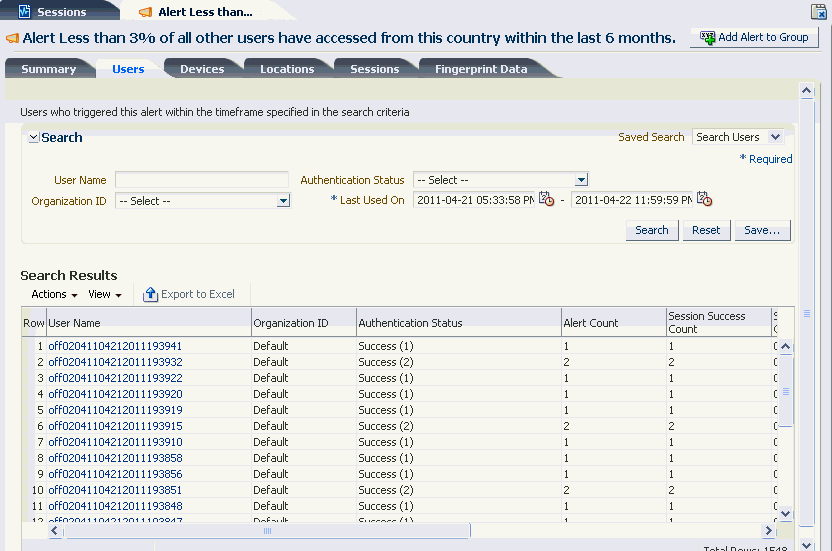Click the Sessions tab monitor icon
The width and height of the screenshot is (832, 551).
pyautogui.click(x=24, y=11)
